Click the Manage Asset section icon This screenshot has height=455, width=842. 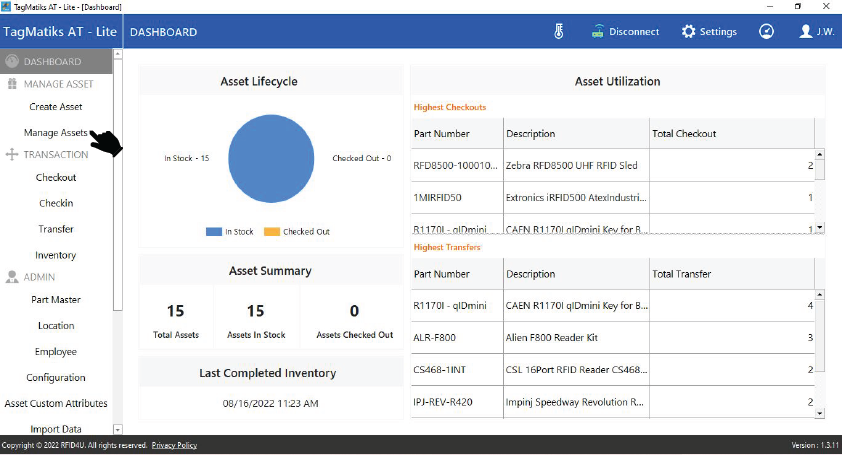12,84
